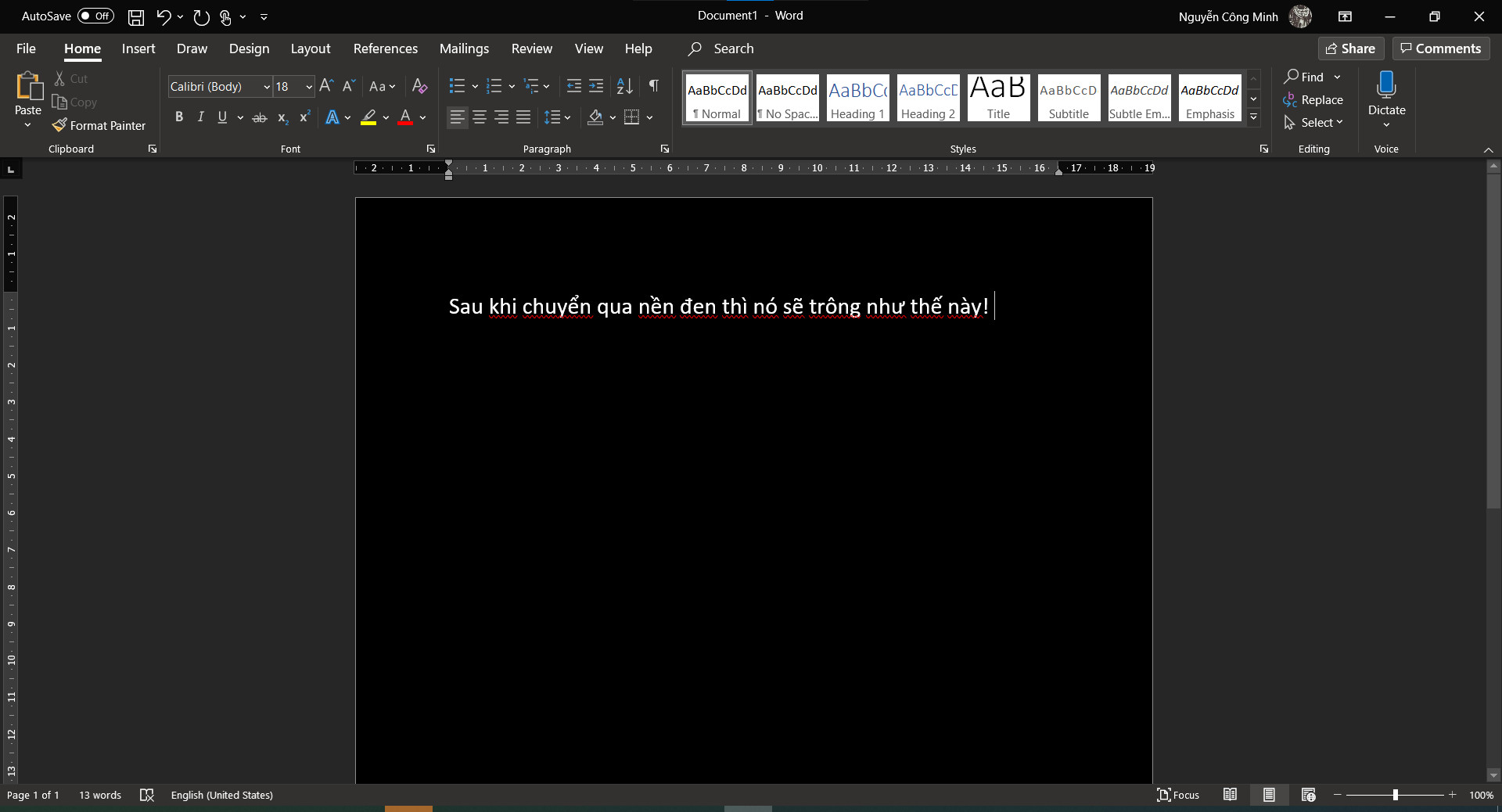Enable superscript formatting

pos(304,117)
